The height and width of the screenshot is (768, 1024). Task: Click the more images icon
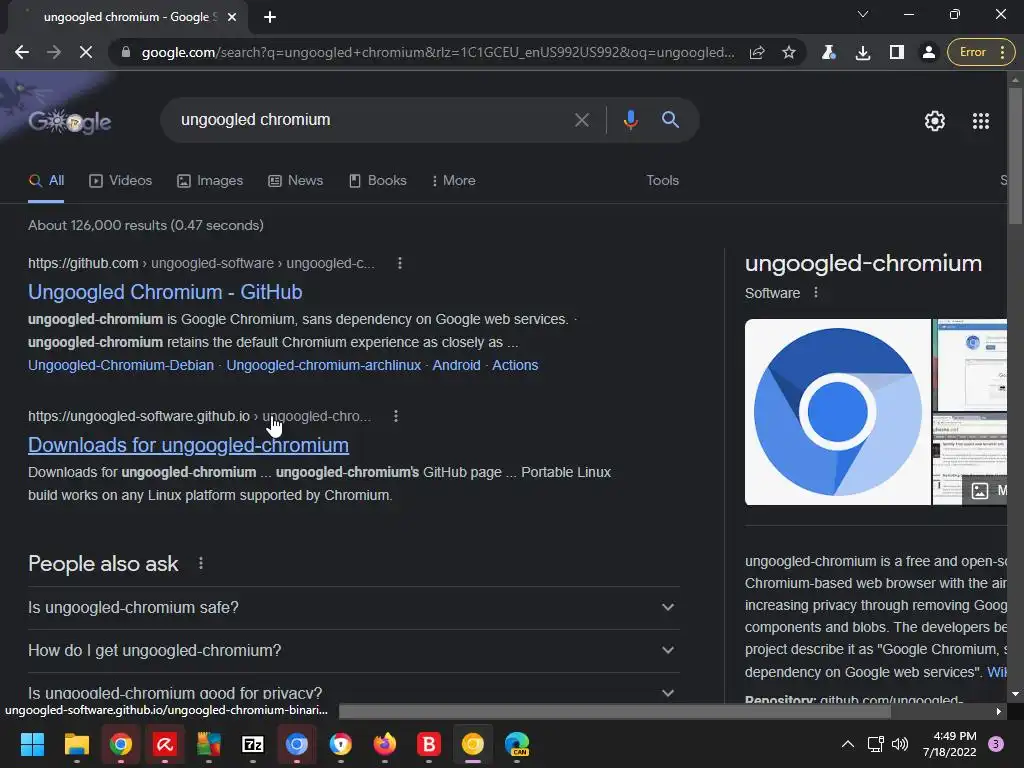[x=980, y=491]
